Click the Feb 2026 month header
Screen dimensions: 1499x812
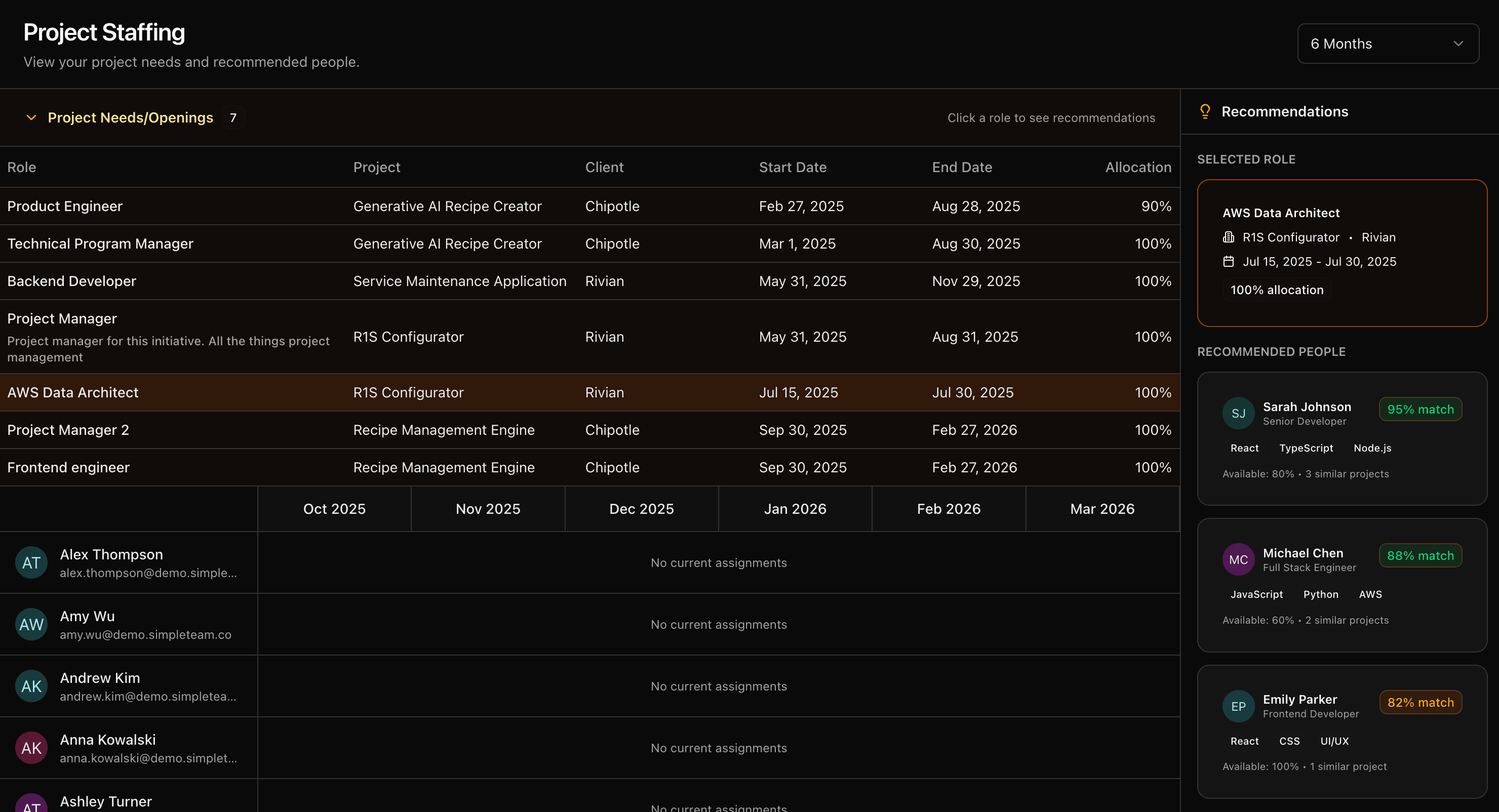point(949,509)
